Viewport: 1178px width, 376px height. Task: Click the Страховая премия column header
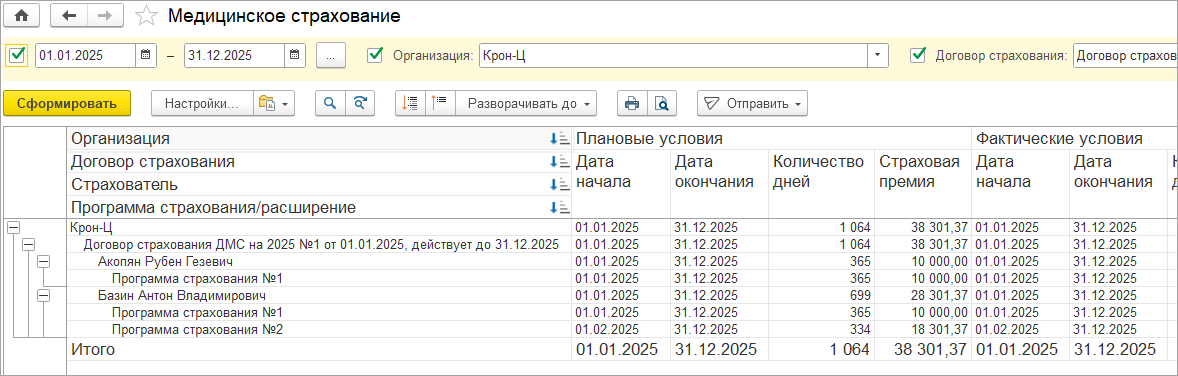[x=923, y=183]
